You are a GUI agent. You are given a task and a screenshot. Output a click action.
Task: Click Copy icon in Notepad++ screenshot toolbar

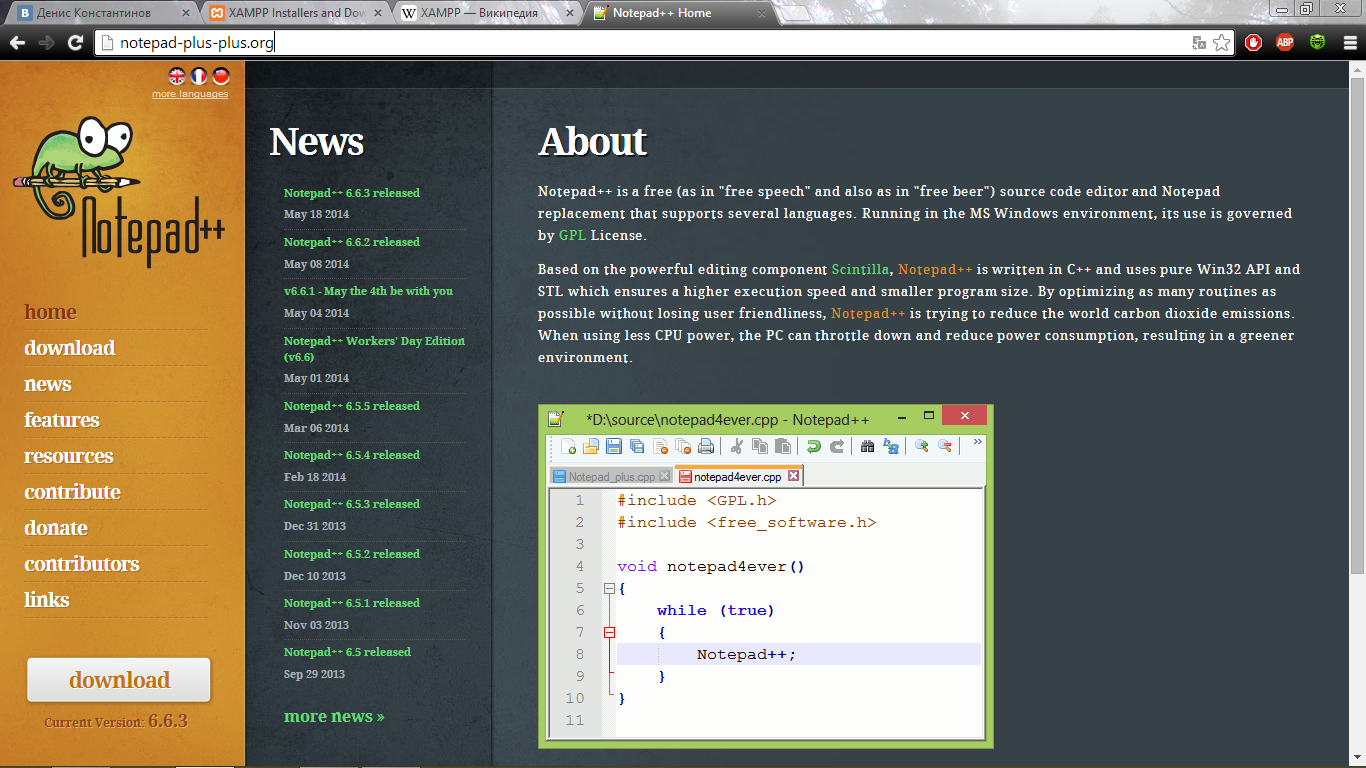point(760,446)
